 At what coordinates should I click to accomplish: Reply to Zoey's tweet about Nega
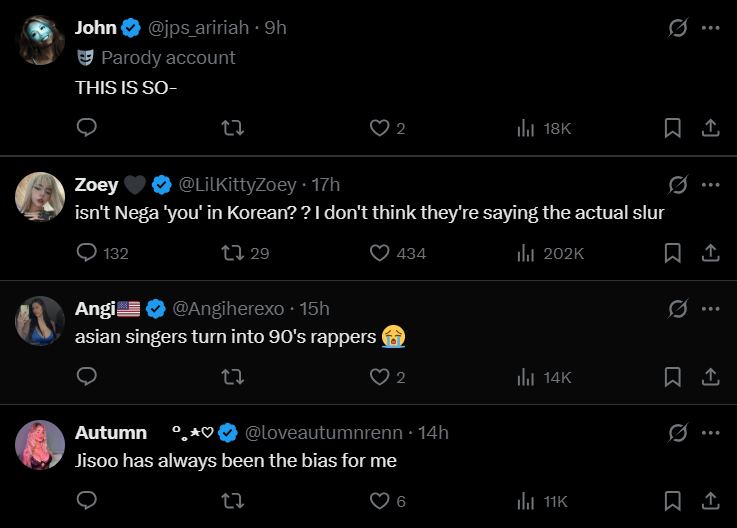[x=87, y=253]
